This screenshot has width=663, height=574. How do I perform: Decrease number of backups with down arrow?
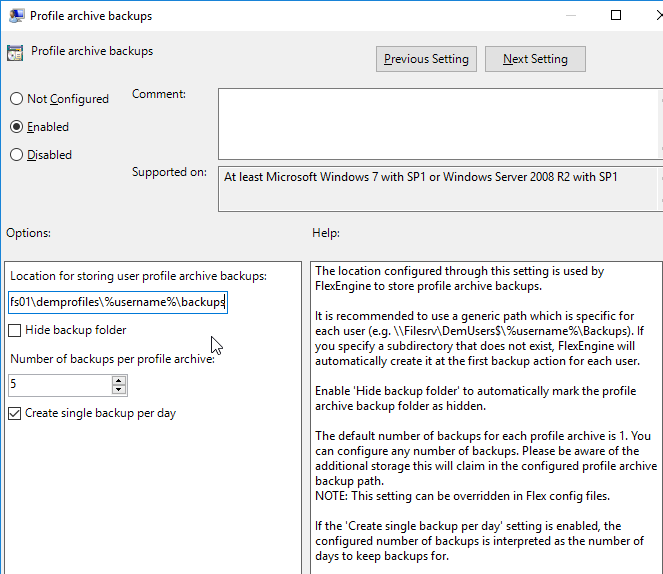coord(119,390)
